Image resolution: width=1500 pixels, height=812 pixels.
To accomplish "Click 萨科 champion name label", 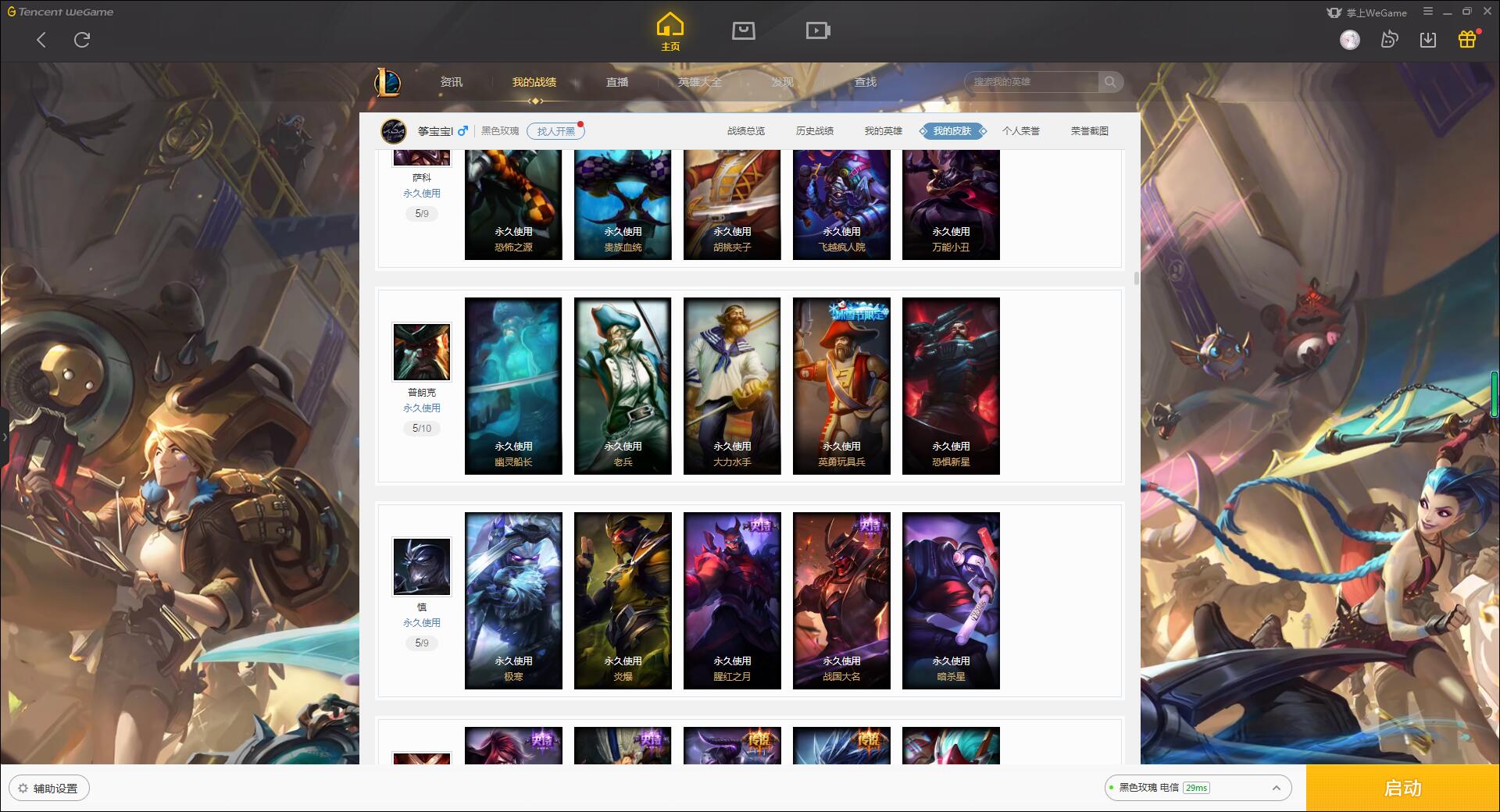I will pyautogui.click(x=422, y=178).
